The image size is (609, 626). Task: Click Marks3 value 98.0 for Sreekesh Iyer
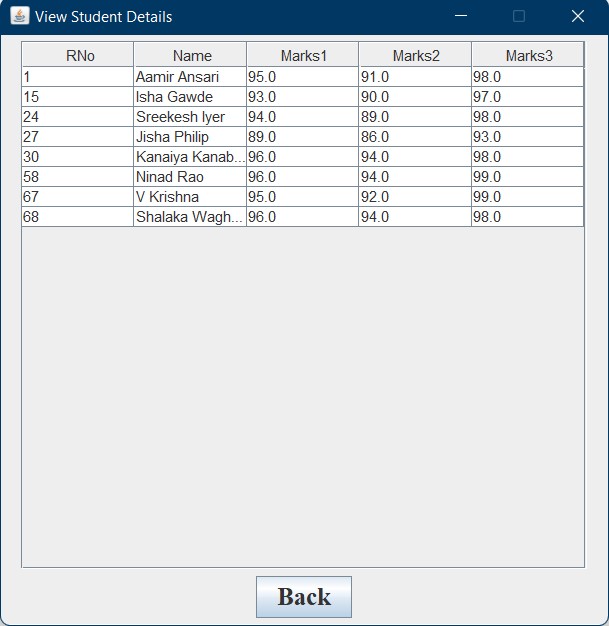(528, 117)
